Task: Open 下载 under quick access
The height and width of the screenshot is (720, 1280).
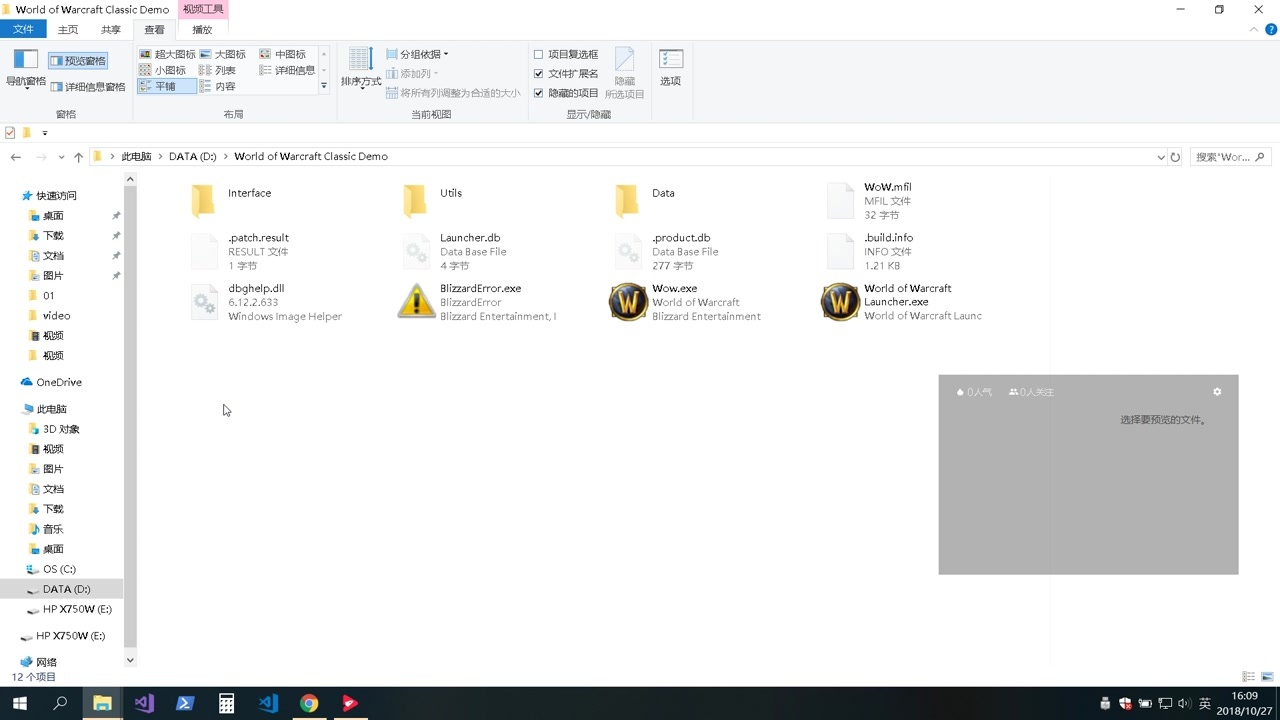Action: [52, 236]
